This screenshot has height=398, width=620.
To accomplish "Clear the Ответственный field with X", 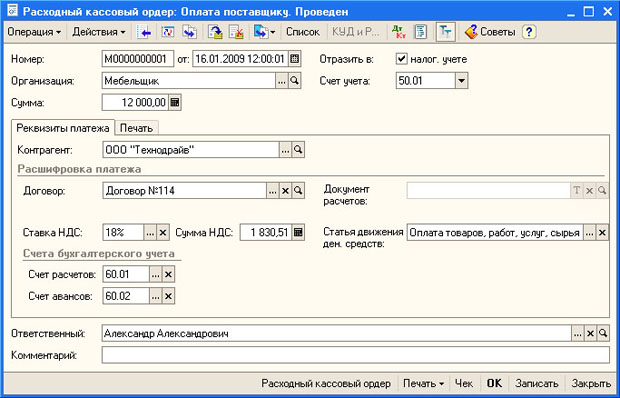I will click(x=590, y=334).
